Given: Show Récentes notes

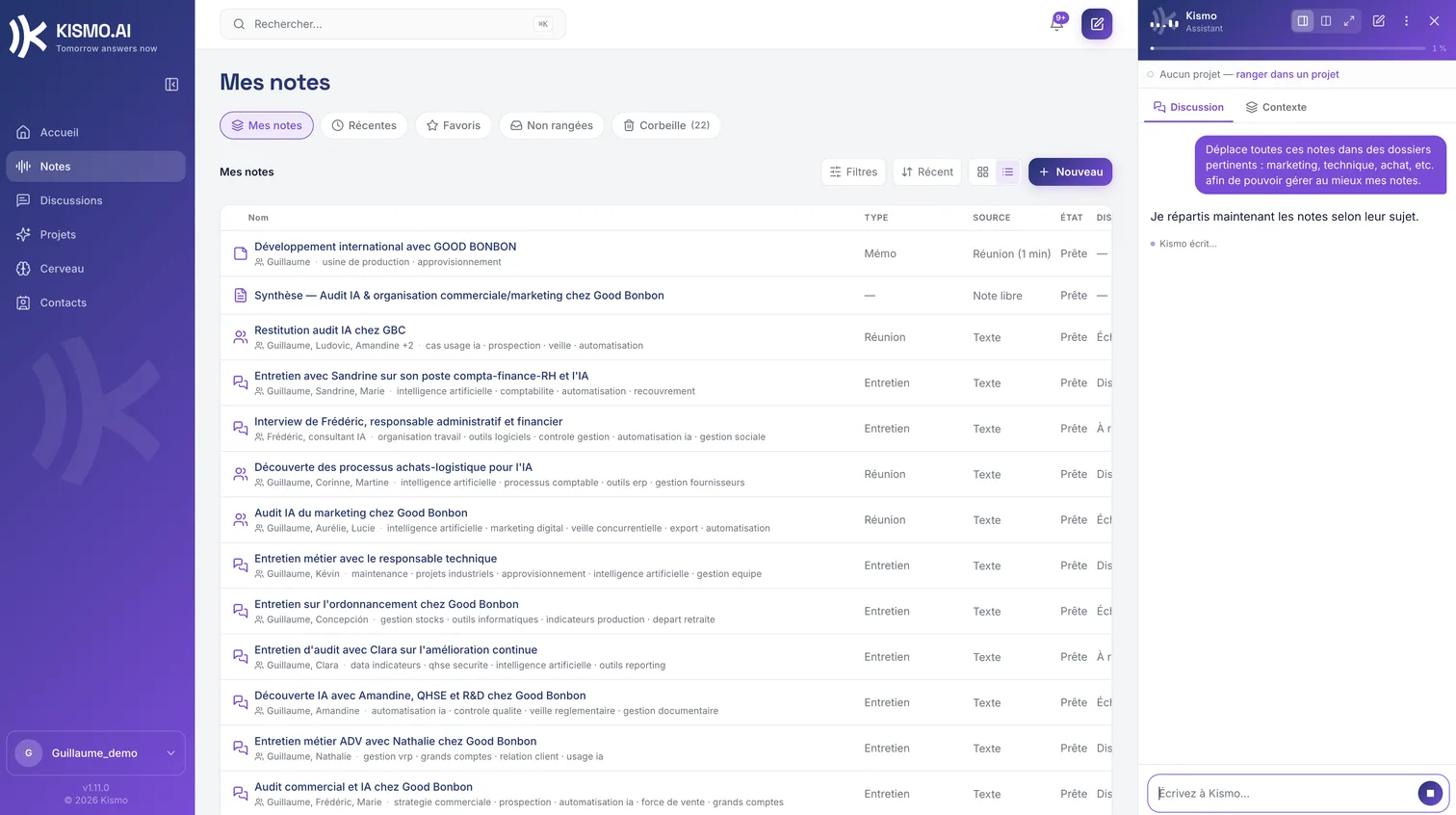Looking at the screenshot, I should coord(364,125).
